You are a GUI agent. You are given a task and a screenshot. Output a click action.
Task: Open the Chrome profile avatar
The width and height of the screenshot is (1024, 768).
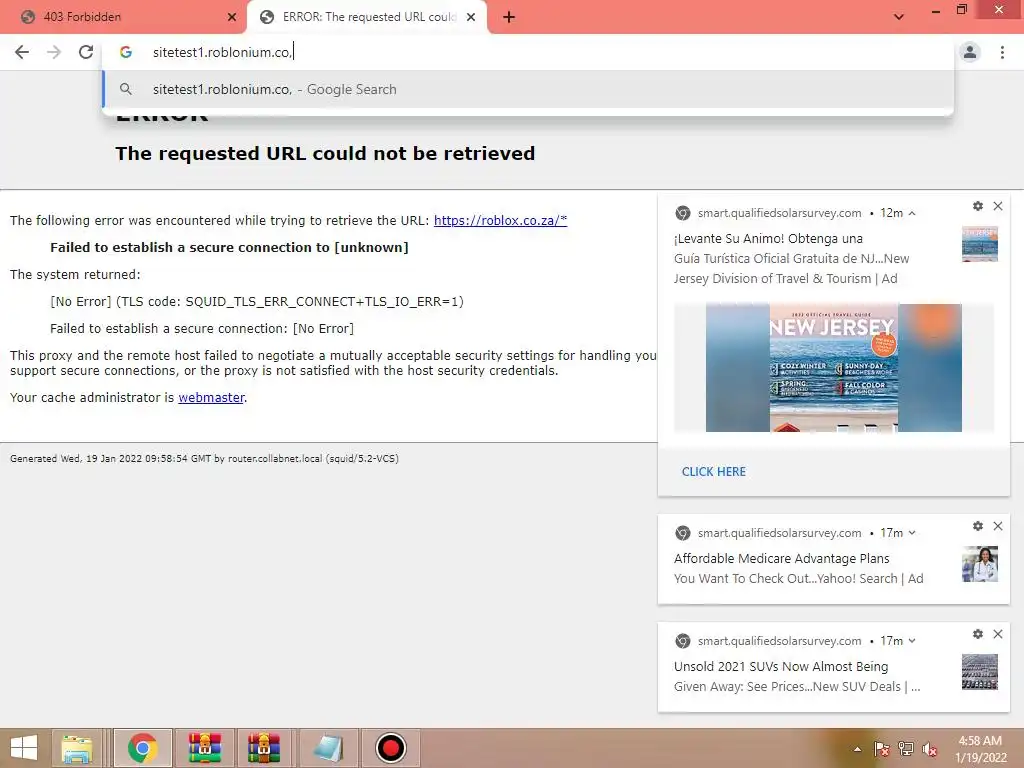[x=970, y=52]
